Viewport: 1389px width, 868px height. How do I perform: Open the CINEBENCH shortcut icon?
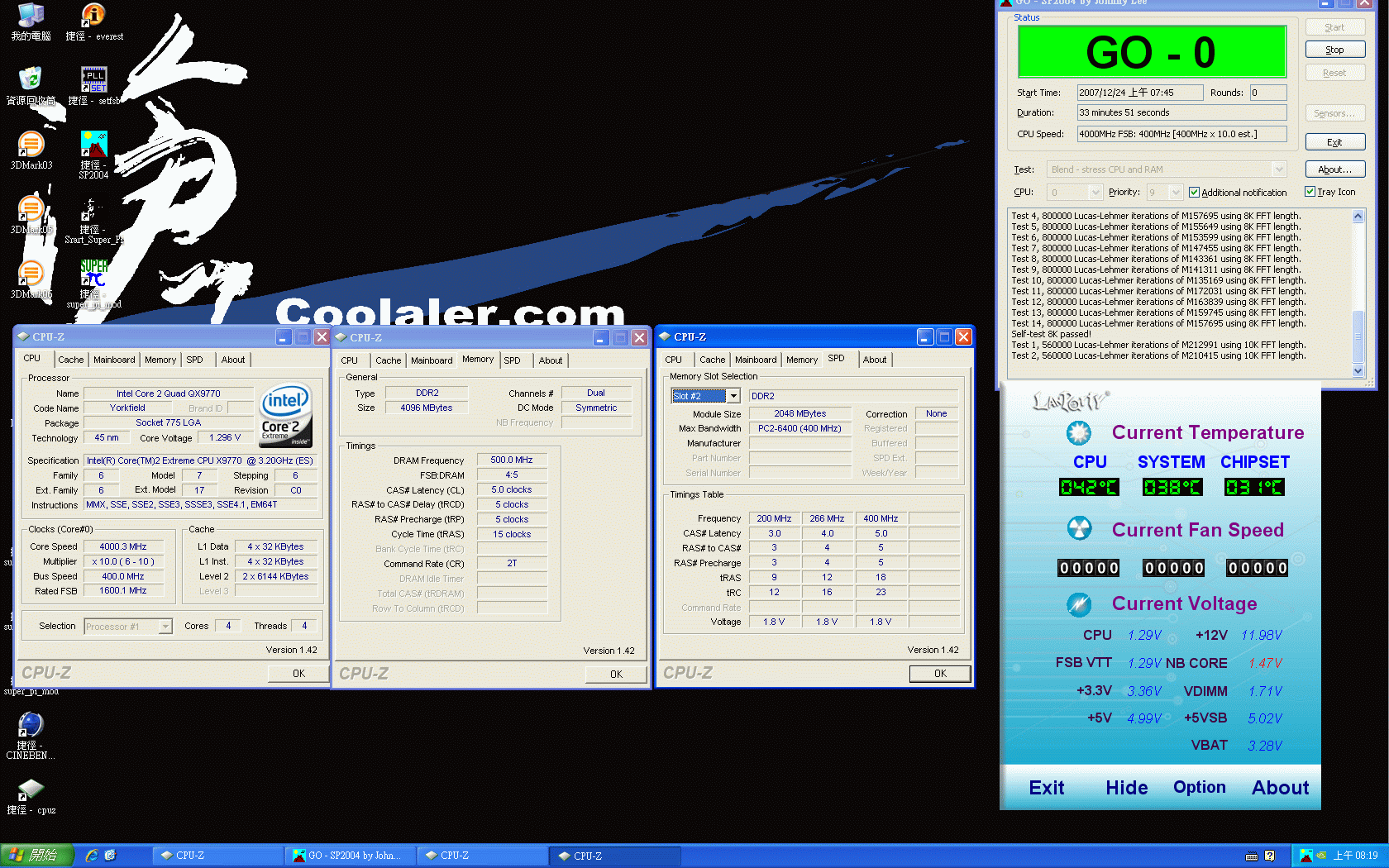click(x=31, y=736)
